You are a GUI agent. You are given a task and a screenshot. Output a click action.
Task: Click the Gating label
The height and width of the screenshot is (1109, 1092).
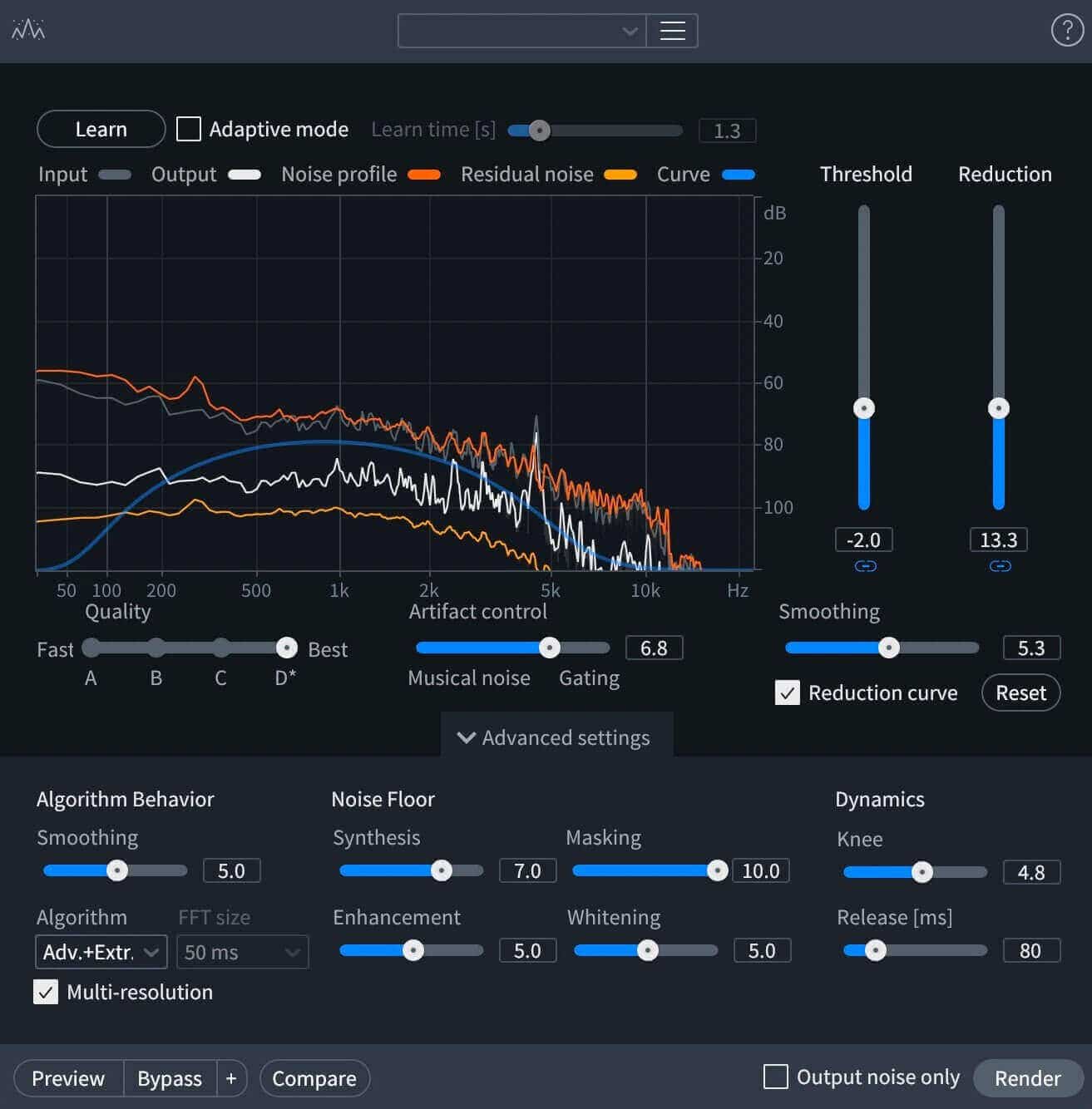coord(590,678)
